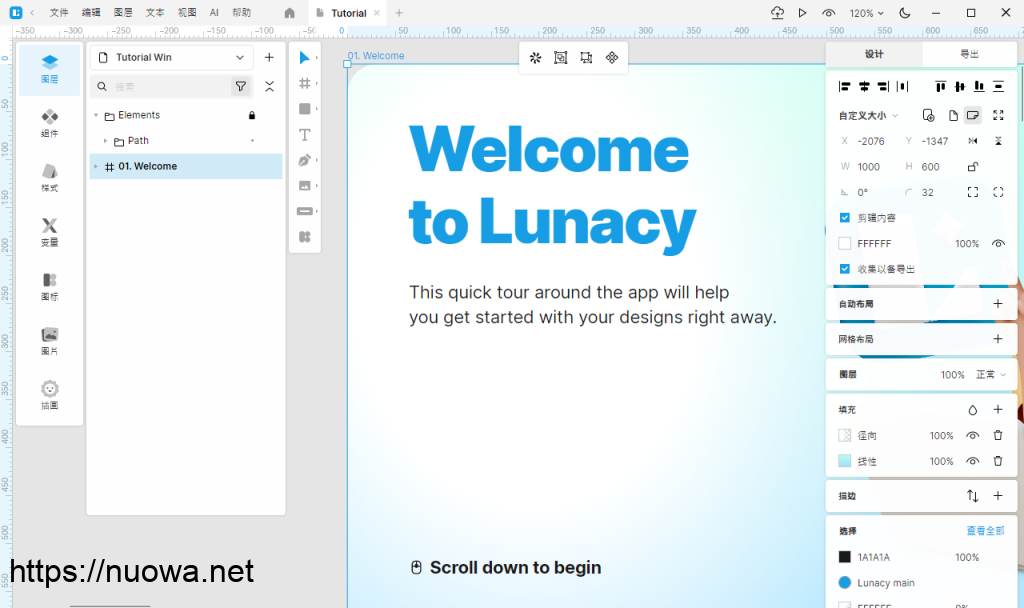1024x608 pixels.
Task: Open the 组件 components panel
Action: click(x=50, y=124)
